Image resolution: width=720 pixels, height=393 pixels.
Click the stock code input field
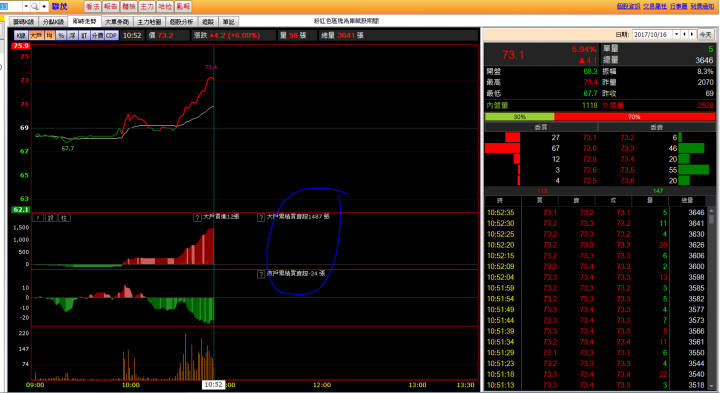11,6
